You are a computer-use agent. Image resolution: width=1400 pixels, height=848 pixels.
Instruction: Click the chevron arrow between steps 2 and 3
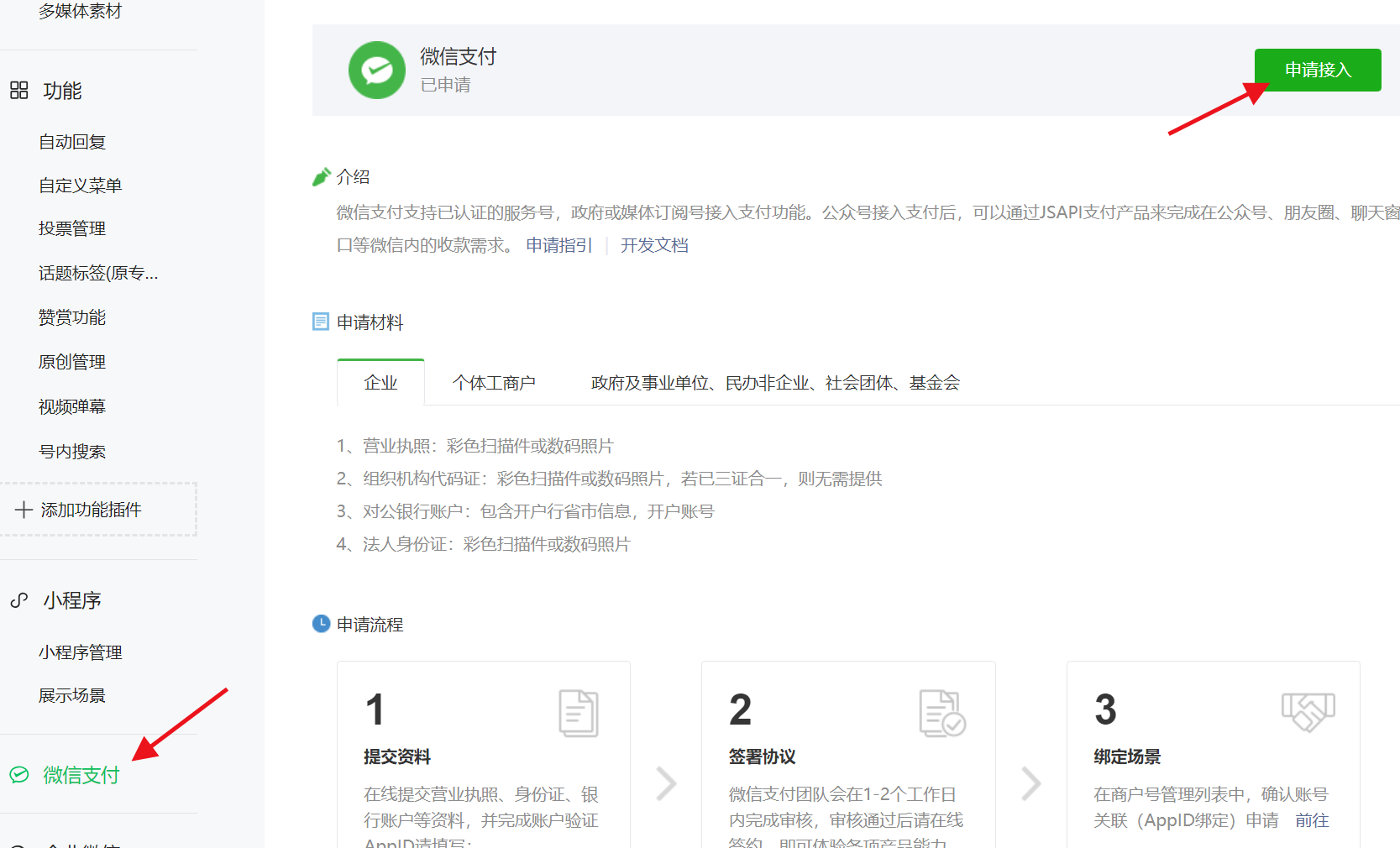(1030, 783)
